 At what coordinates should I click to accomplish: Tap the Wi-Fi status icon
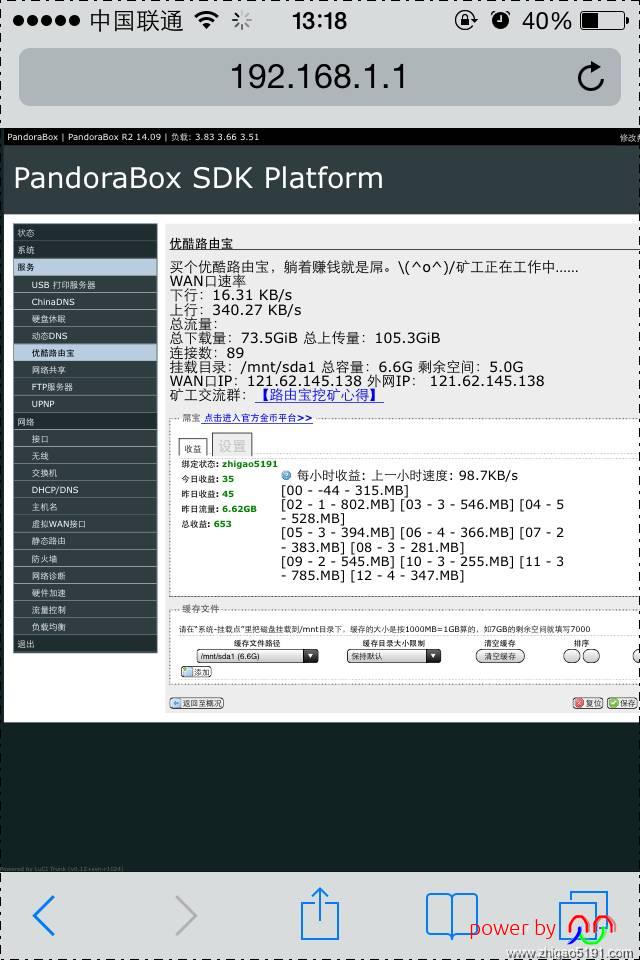click(207, 21)
